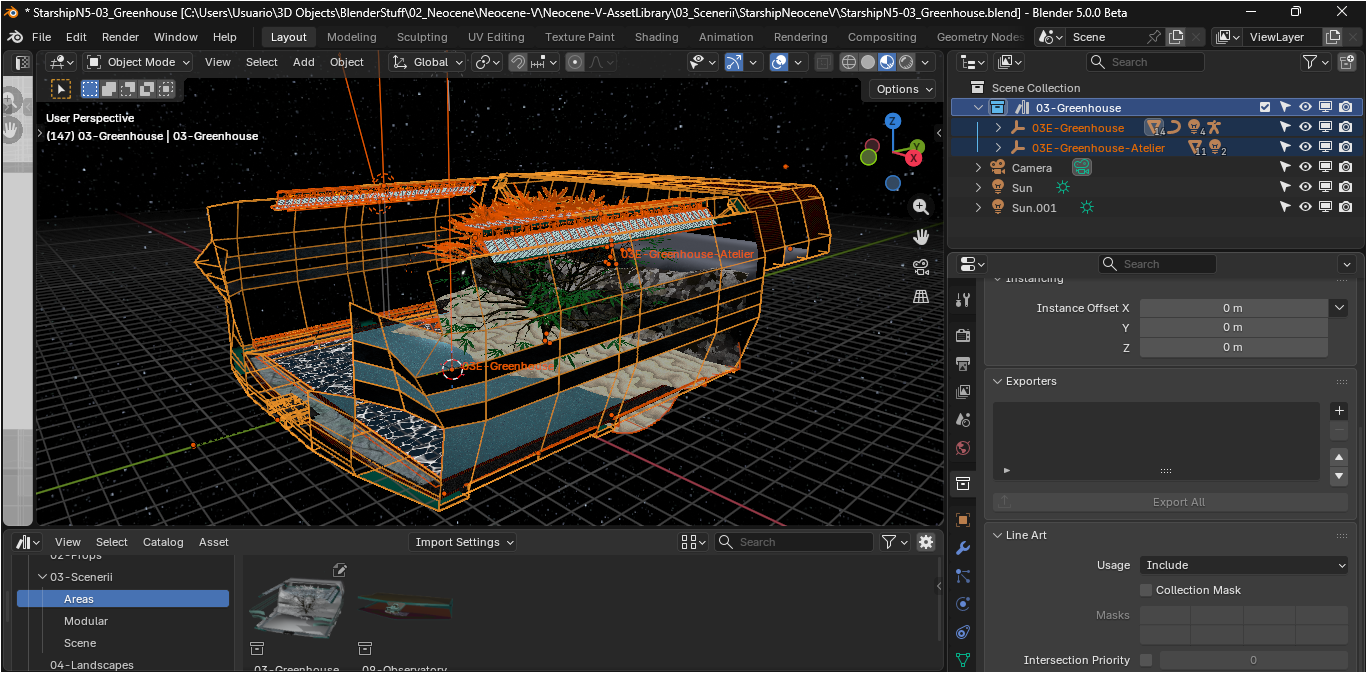The height and width of the screenshot is (673, 1367).
Task: Switch to the Modeling workspace tab
Action: tap(352, 37)
